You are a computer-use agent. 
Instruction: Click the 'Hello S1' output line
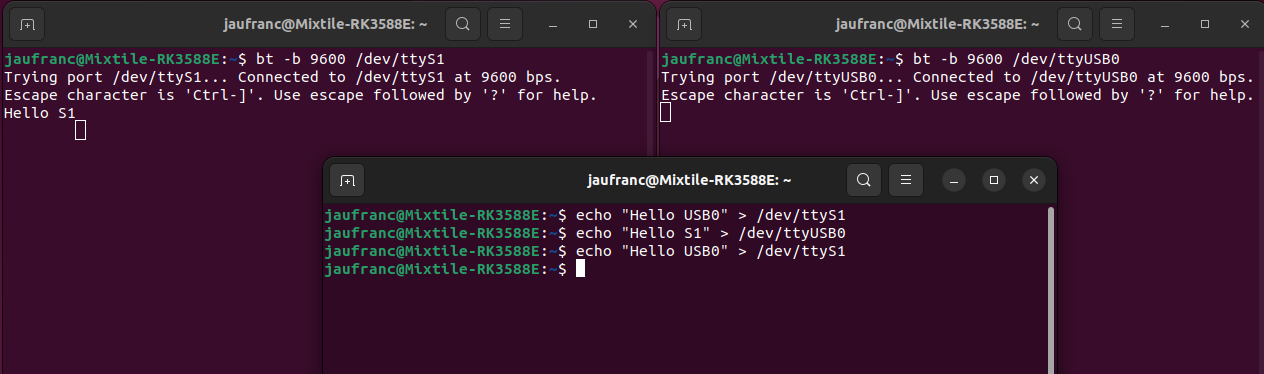(40, 114)
